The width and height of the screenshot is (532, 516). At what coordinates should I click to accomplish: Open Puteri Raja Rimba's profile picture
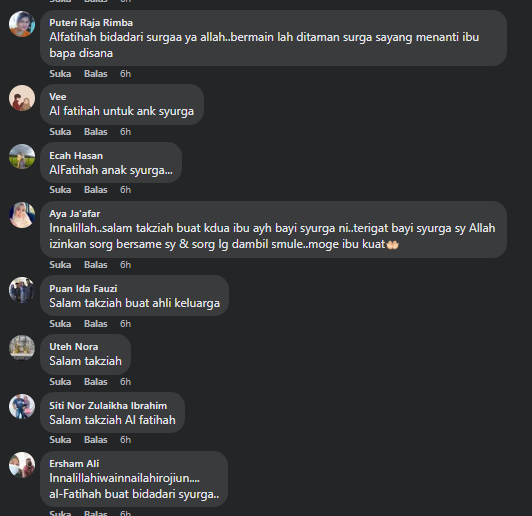tap(22, 24)
